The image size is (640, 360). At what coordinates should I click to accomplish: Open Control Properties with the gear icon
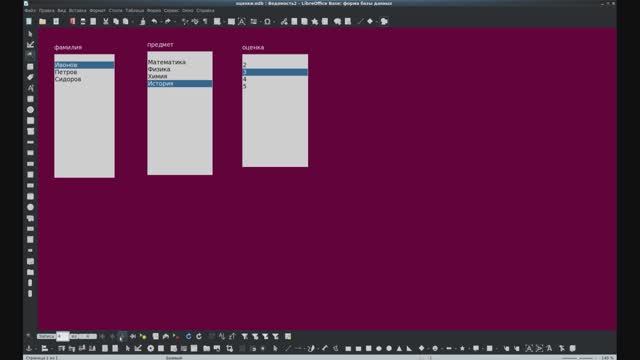151,348
